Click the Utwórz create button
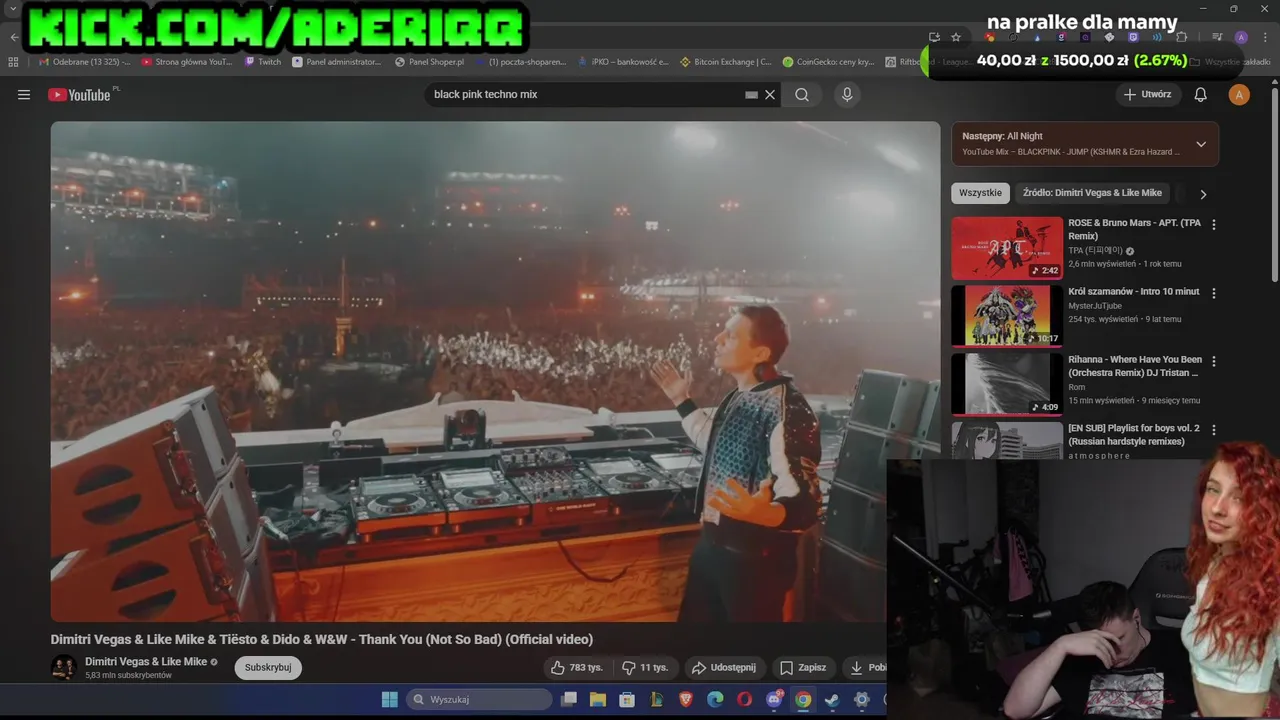The image size is (1280, 720). [x=1147, y=95]
